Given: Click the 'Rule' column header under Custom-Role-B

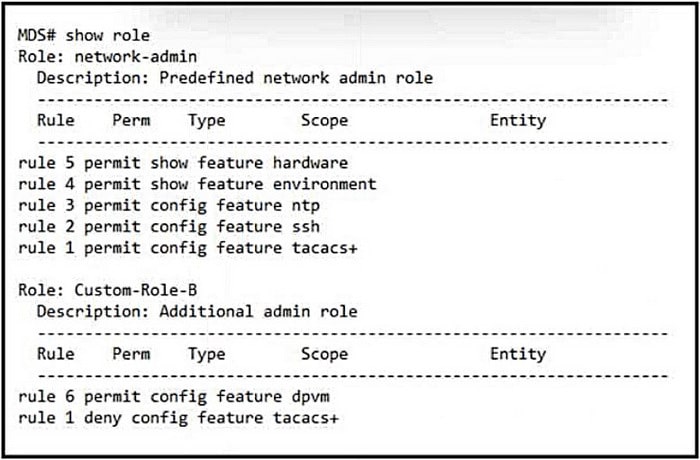Looking at the screenshot, I should tap(56, 353).
